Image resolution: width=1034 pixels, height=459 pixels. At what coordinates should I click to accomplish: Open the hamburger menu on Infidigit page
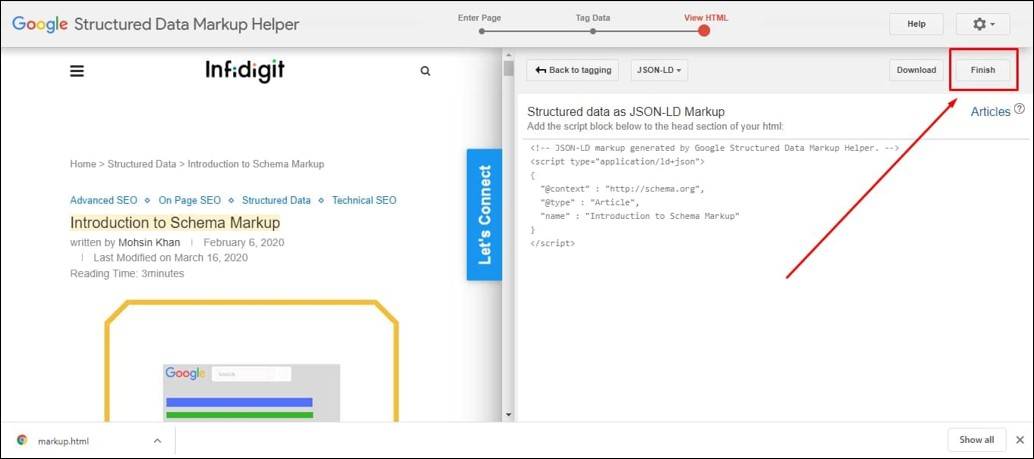tap(77, 71)
